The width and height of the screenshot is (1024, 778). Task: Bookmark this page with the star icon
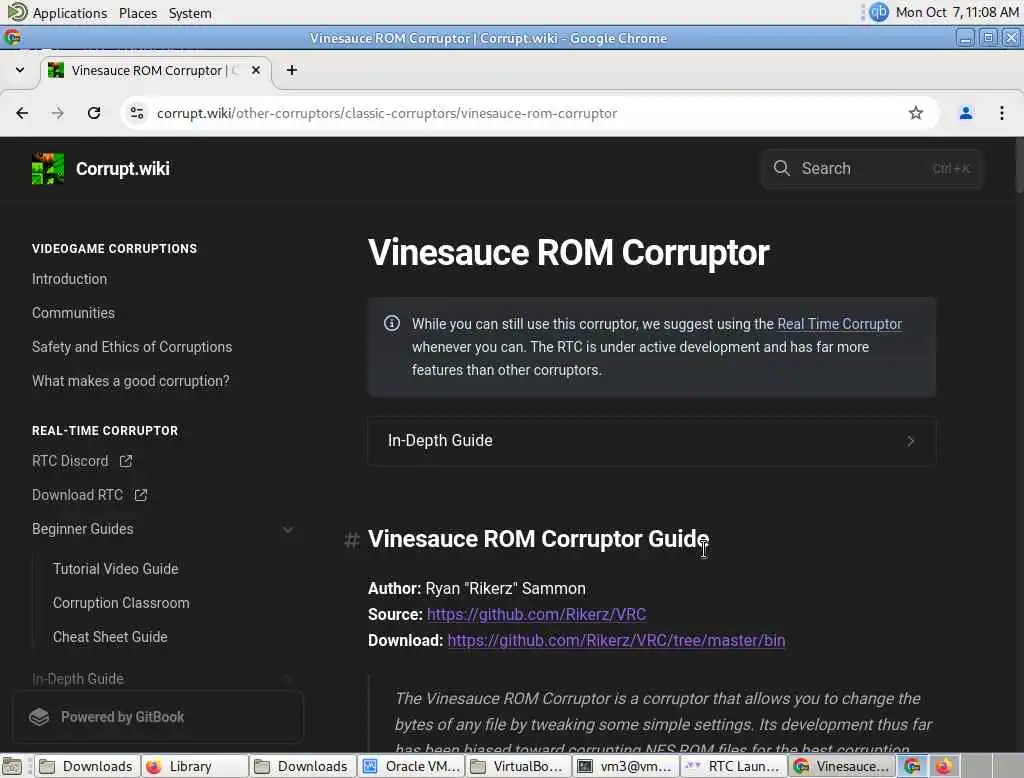tap(916, 113)
